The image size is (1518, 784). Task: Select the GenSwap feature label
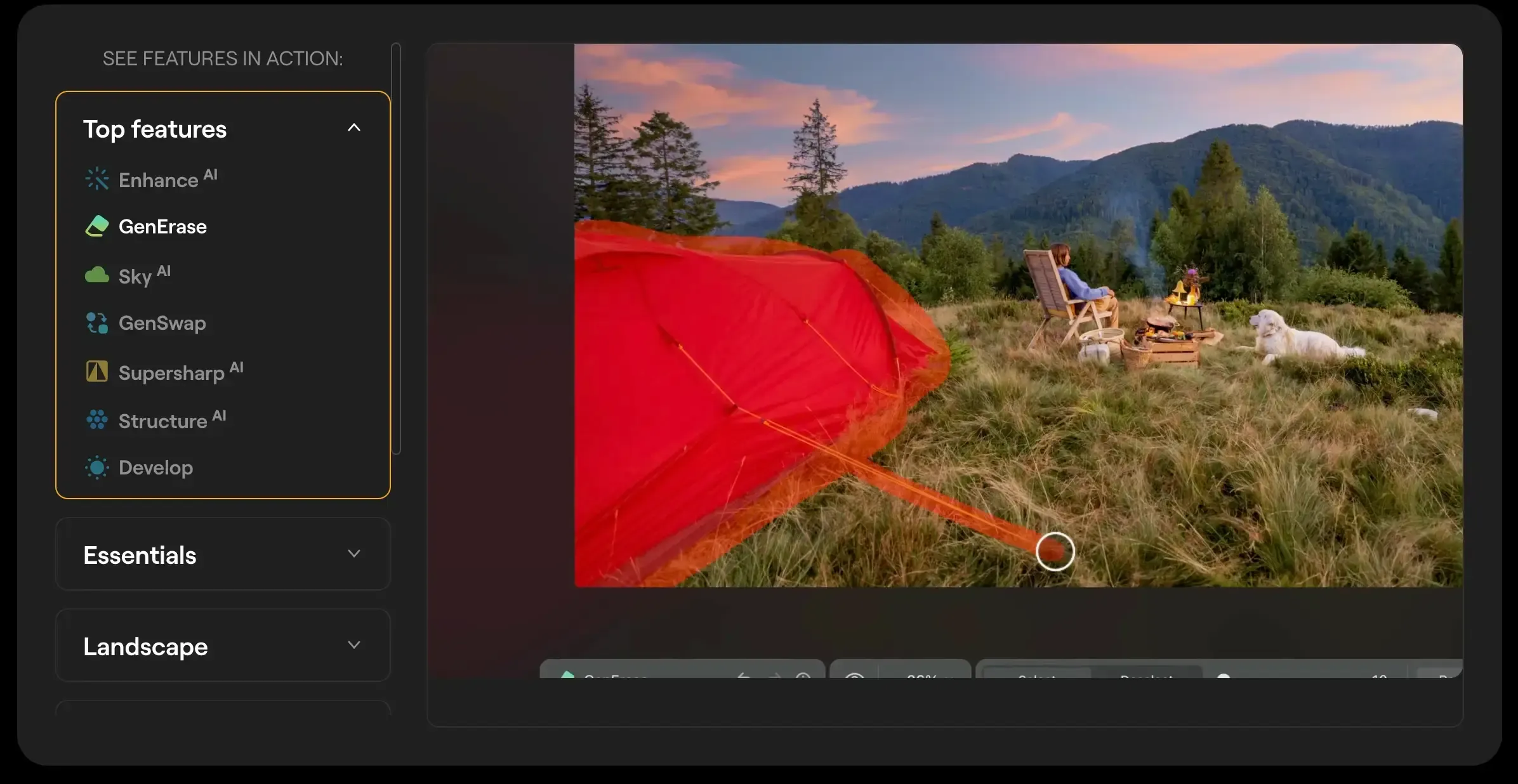(162, 323)
